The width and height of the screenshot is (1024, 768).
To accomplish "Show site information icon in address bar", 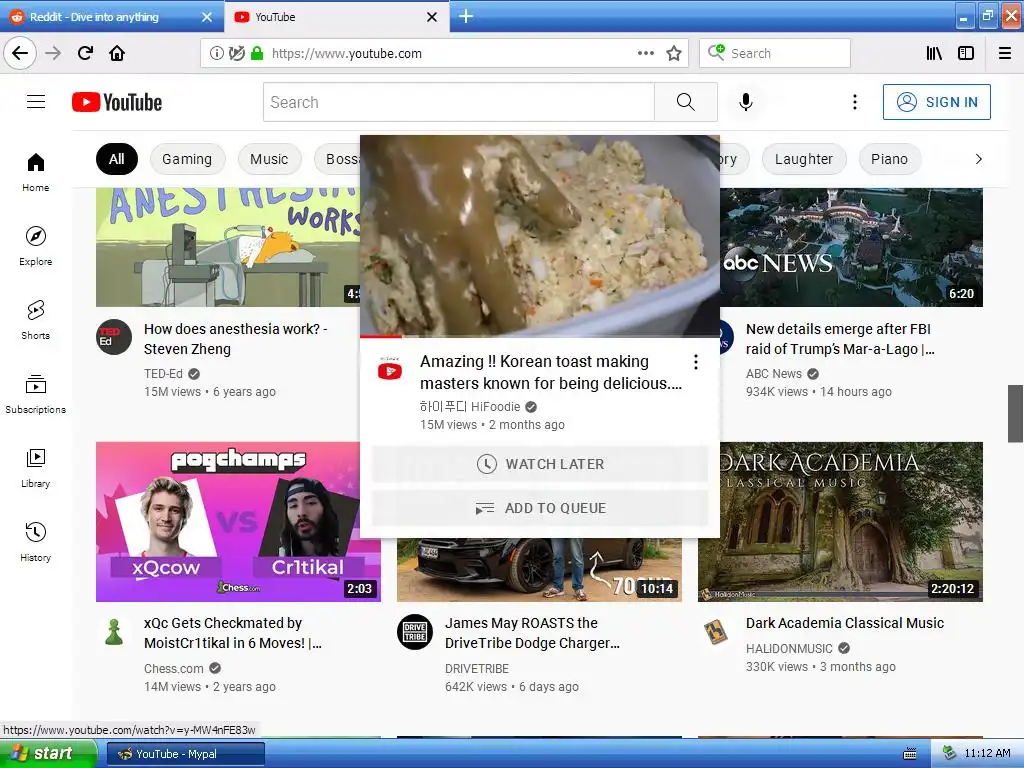I will 216,53.
